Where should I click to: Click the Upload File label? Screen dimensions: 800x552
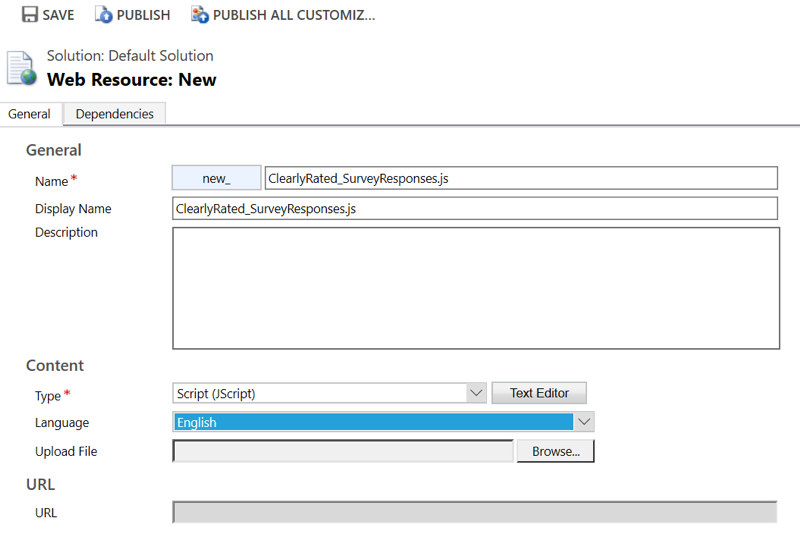click(66, 451)
